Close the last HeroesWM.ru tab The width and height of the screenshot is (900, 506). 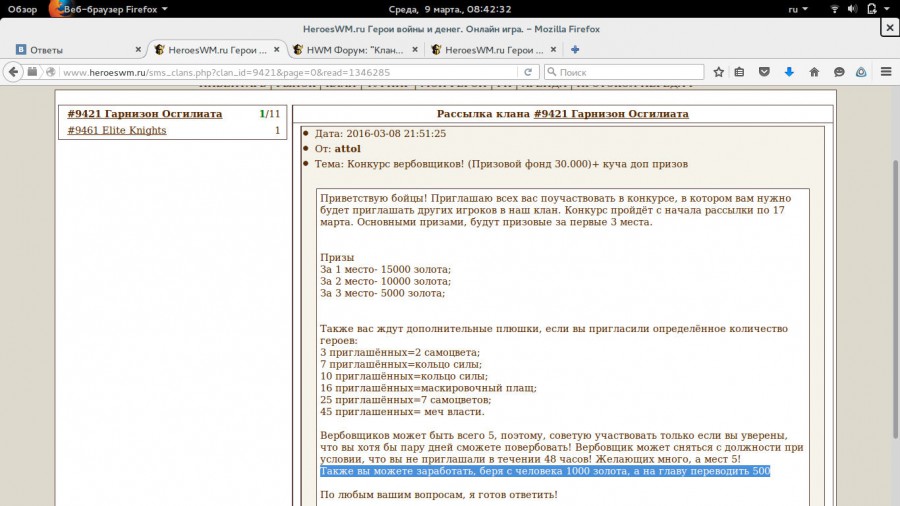pyautogui.click(x=553, y=50)
